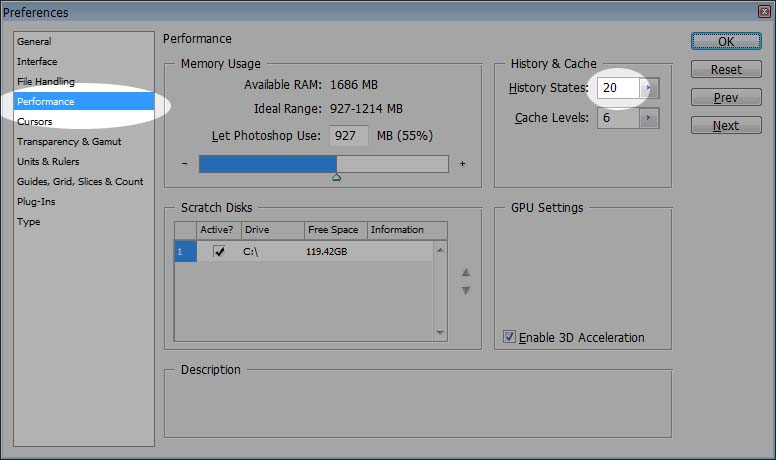
Task: Select Plug-Ins preferences category
Action: pyautogui.click(x=36, y=202)
